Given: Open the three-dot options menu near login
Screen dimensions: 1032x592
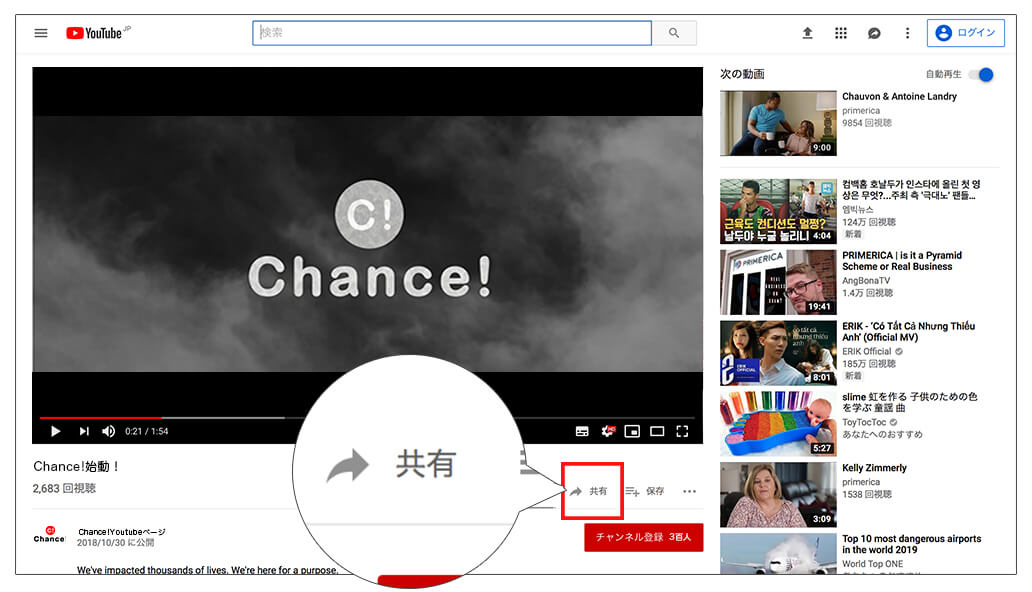Looking at the screenshot, I should 906,32.
